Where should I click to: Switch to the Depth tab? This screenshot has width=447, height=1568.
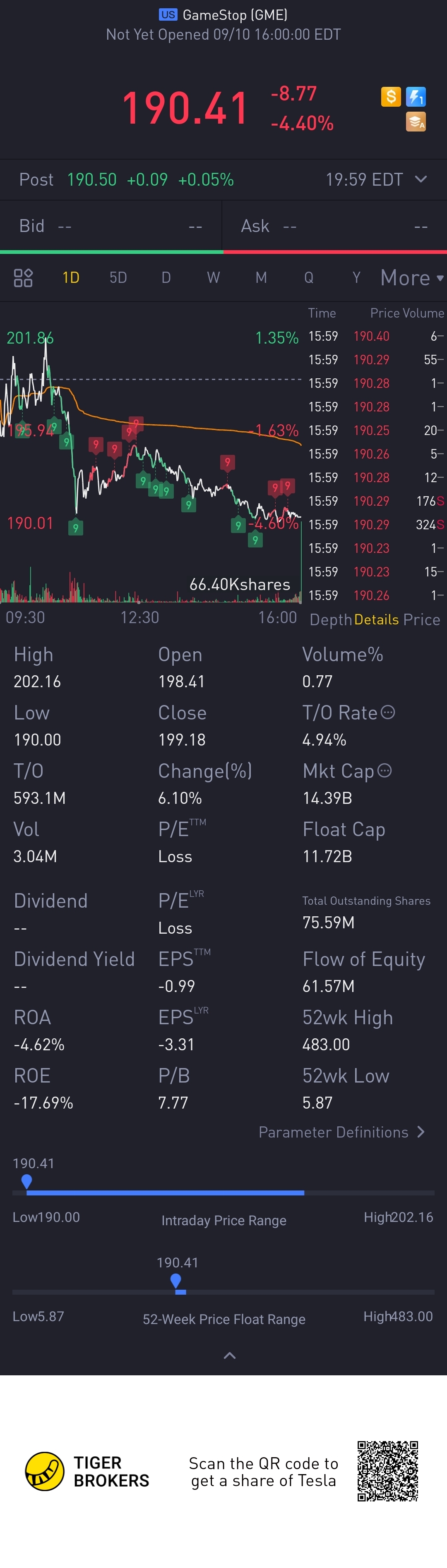[x=331, y=620]
